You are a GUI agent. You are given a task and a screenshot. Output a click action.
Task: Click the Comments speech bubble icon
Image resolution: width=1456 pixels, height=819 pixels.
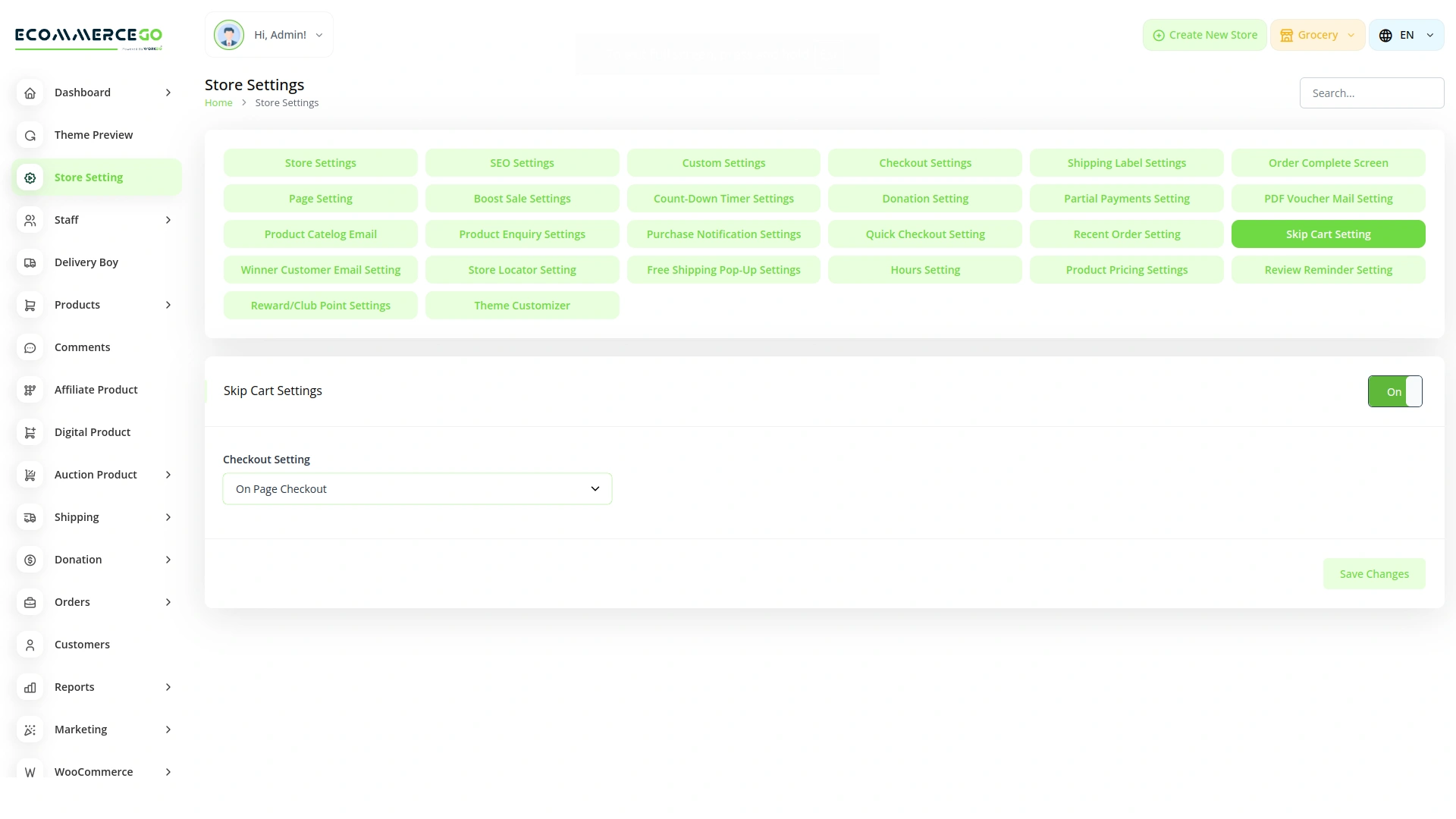click(x=30, y=347)
